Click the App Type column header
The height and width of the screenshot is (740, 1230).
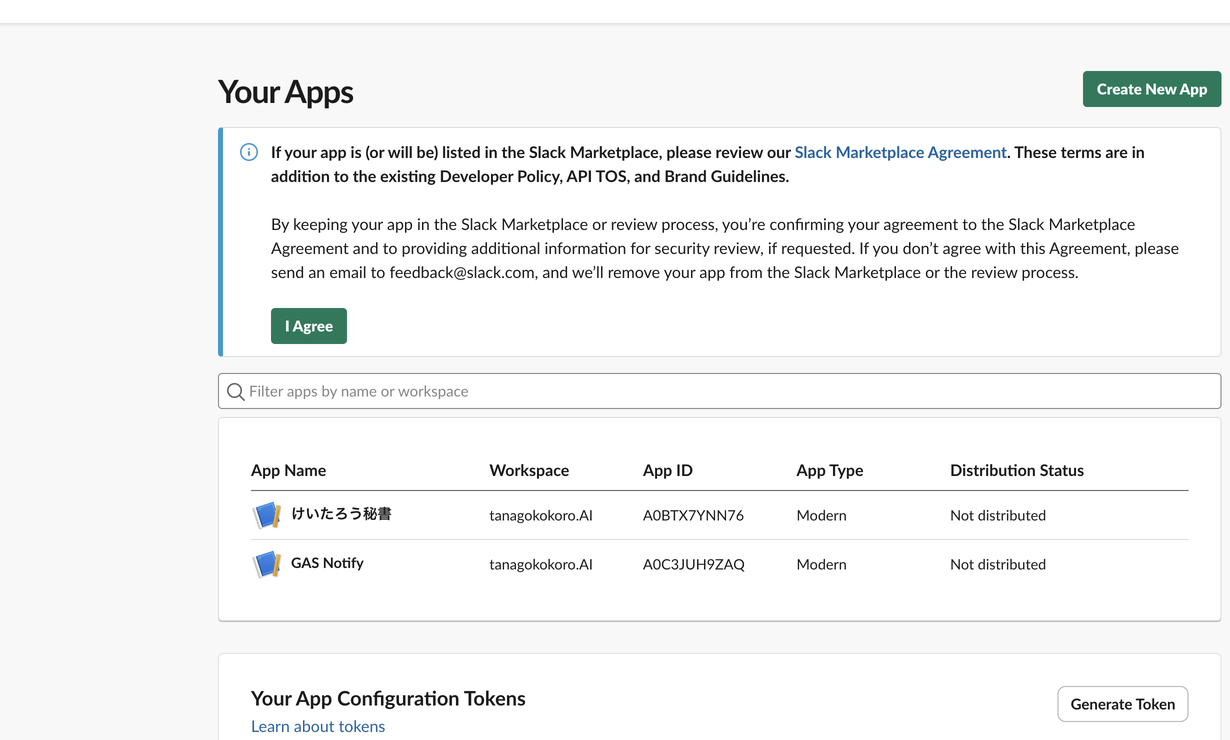point(830,470)
